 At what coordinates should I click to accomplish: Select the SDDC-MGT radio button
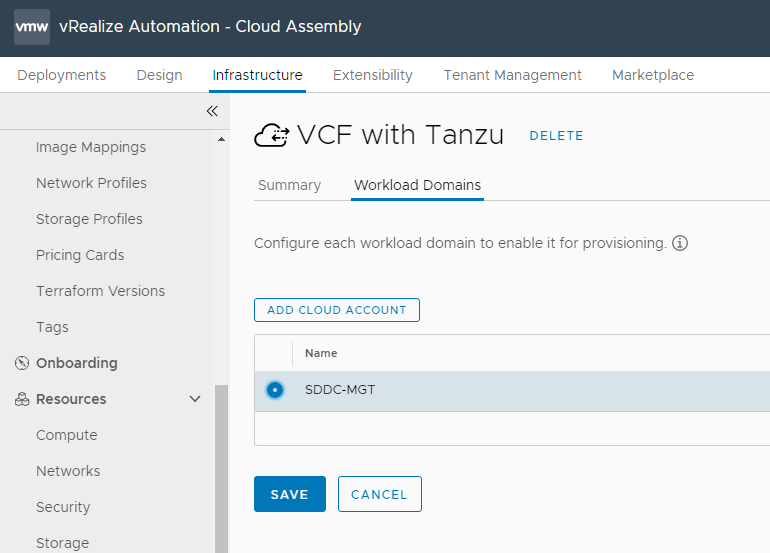point(275,390)
